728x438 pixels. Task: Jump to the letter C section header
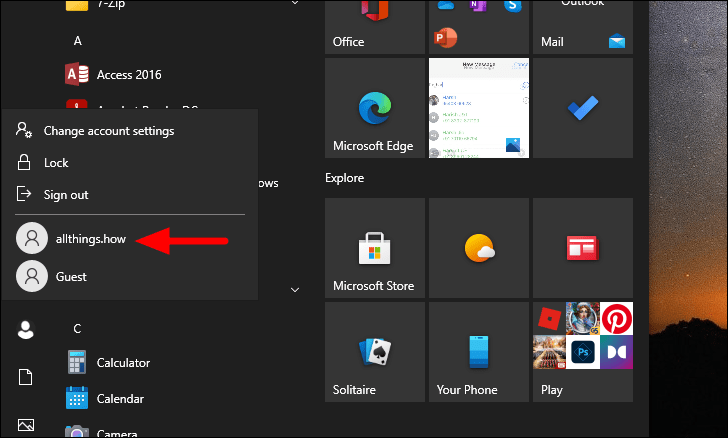point(77,329)
